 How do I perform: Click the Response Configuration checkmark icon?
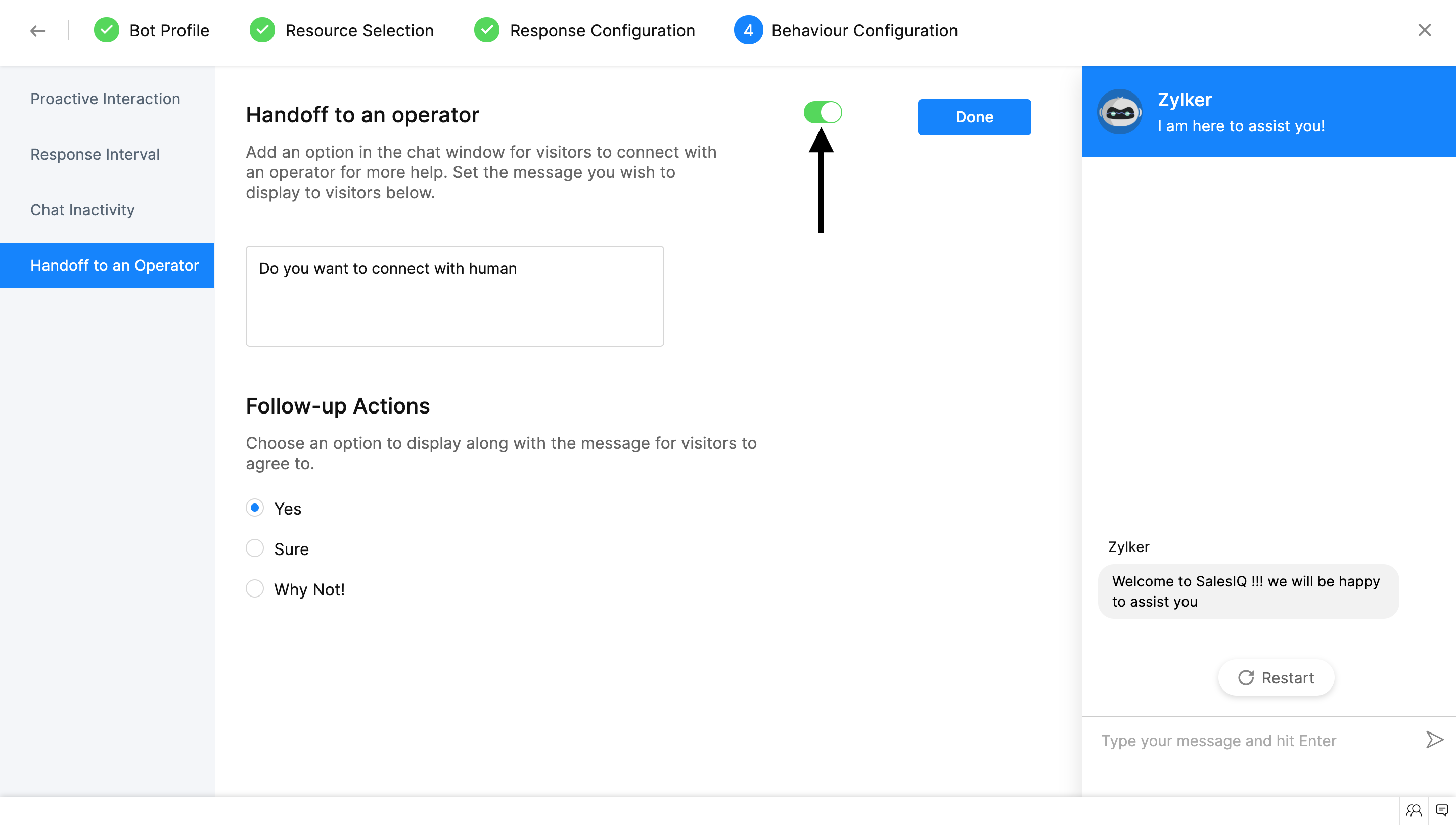(x=487, y=31)
